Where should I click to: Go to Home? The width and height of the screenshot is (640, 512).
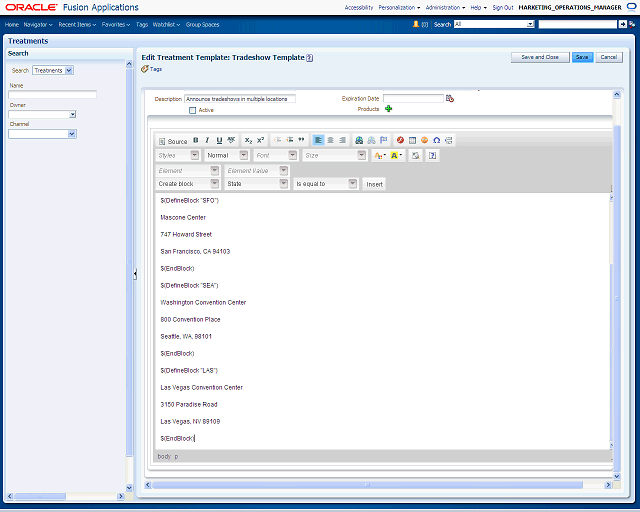[12, 24]
